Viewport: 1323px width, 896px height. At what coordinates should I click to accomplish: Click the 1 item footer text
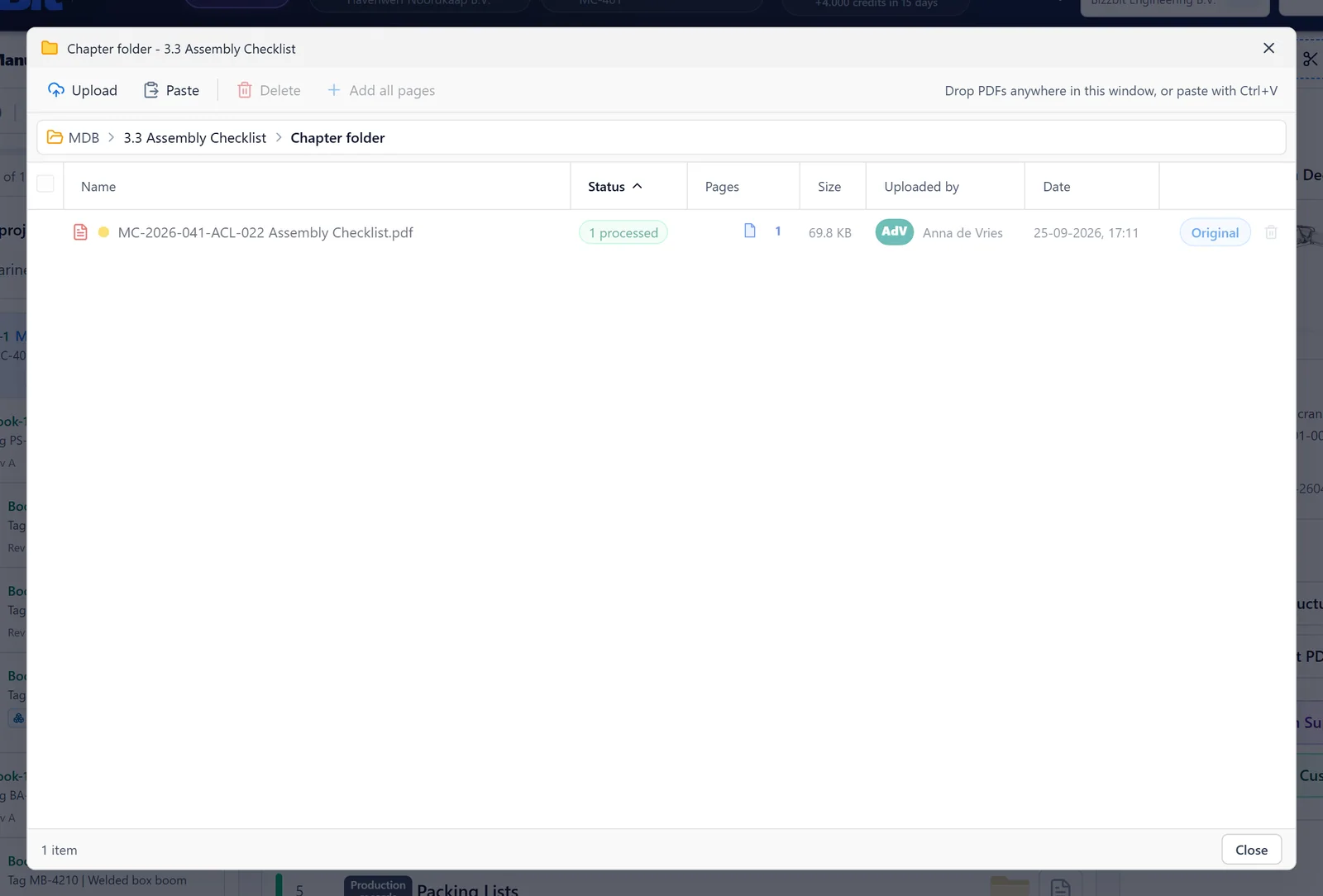pyautogui.click(x=60, y=850)
